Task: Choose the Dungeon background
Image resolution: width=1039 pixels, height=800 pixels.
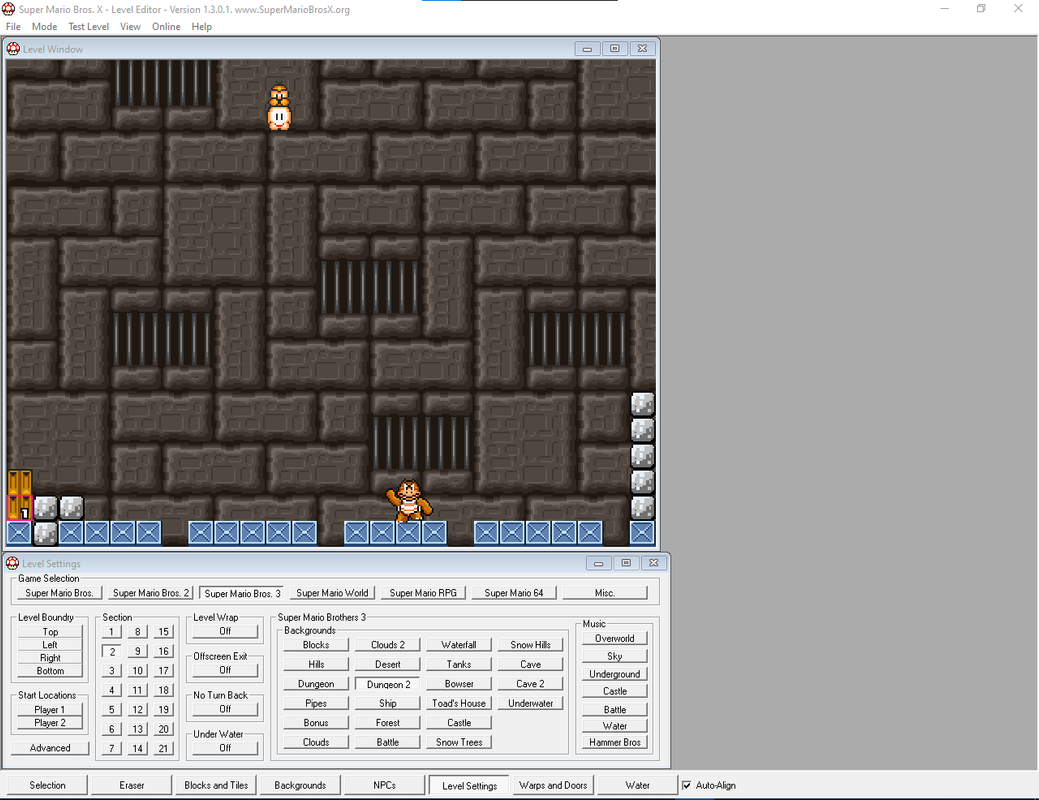Action: [x=316, y=684]
